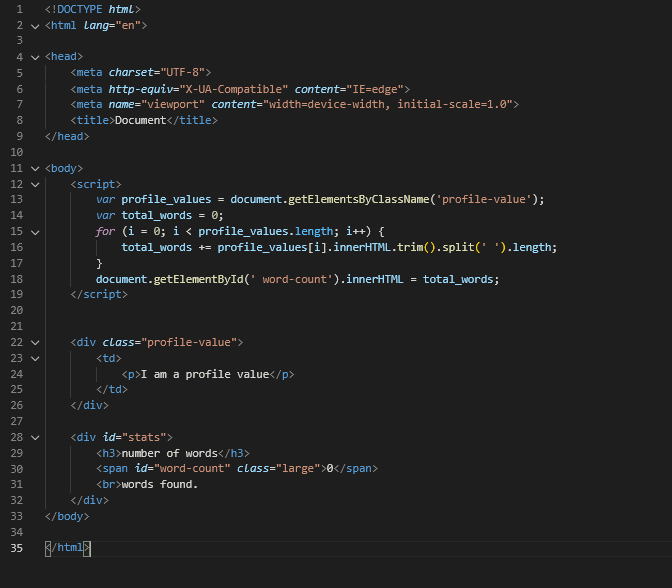Click class="profile-value" on line 22

[x=170, y=342]
